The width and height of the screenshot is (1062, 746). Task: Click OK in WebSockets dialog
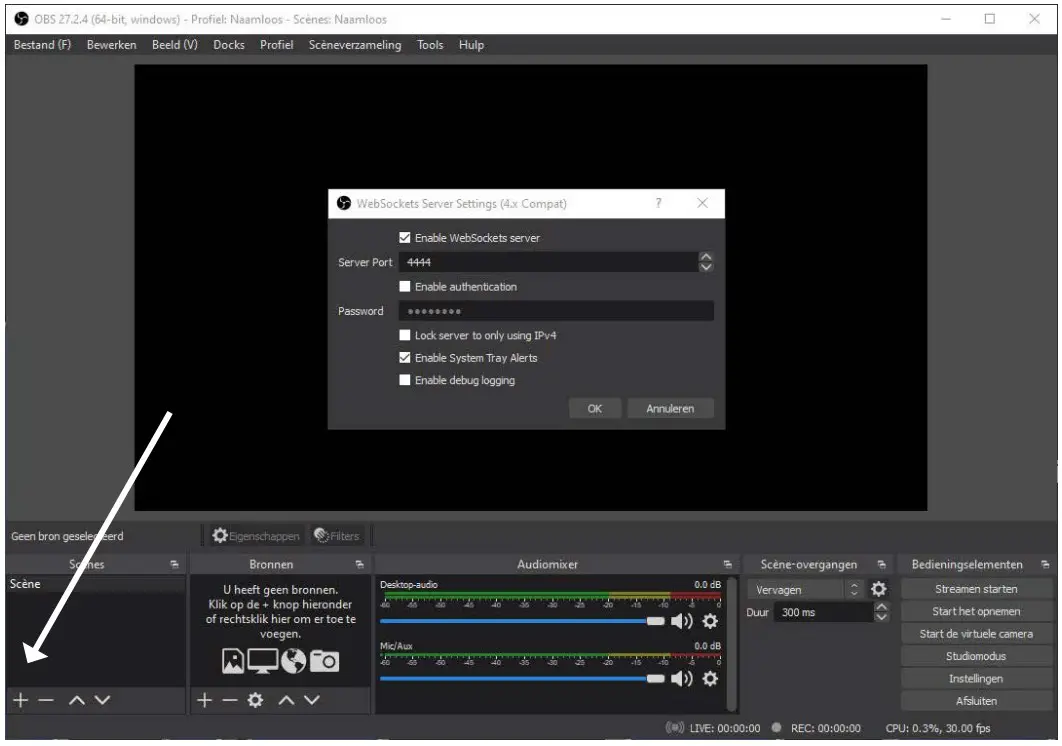(x=595, y=409)
